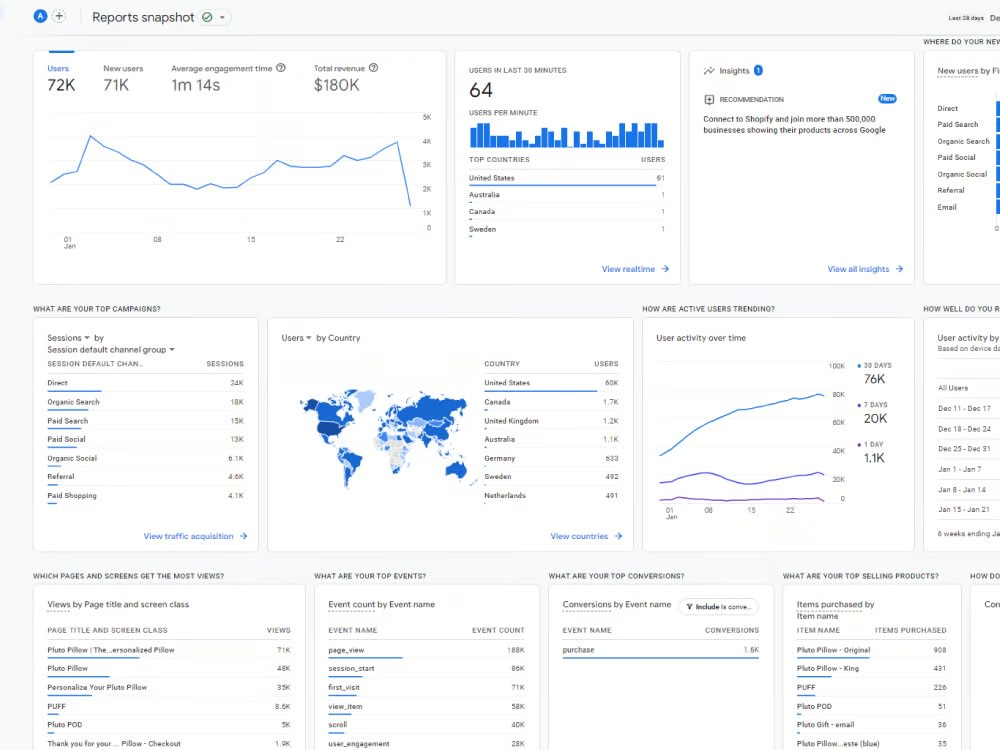Click the 30 DAYS legend dot
This screenshot has width=1000, height=750.
pyautogui.click(x=859, y=366)
